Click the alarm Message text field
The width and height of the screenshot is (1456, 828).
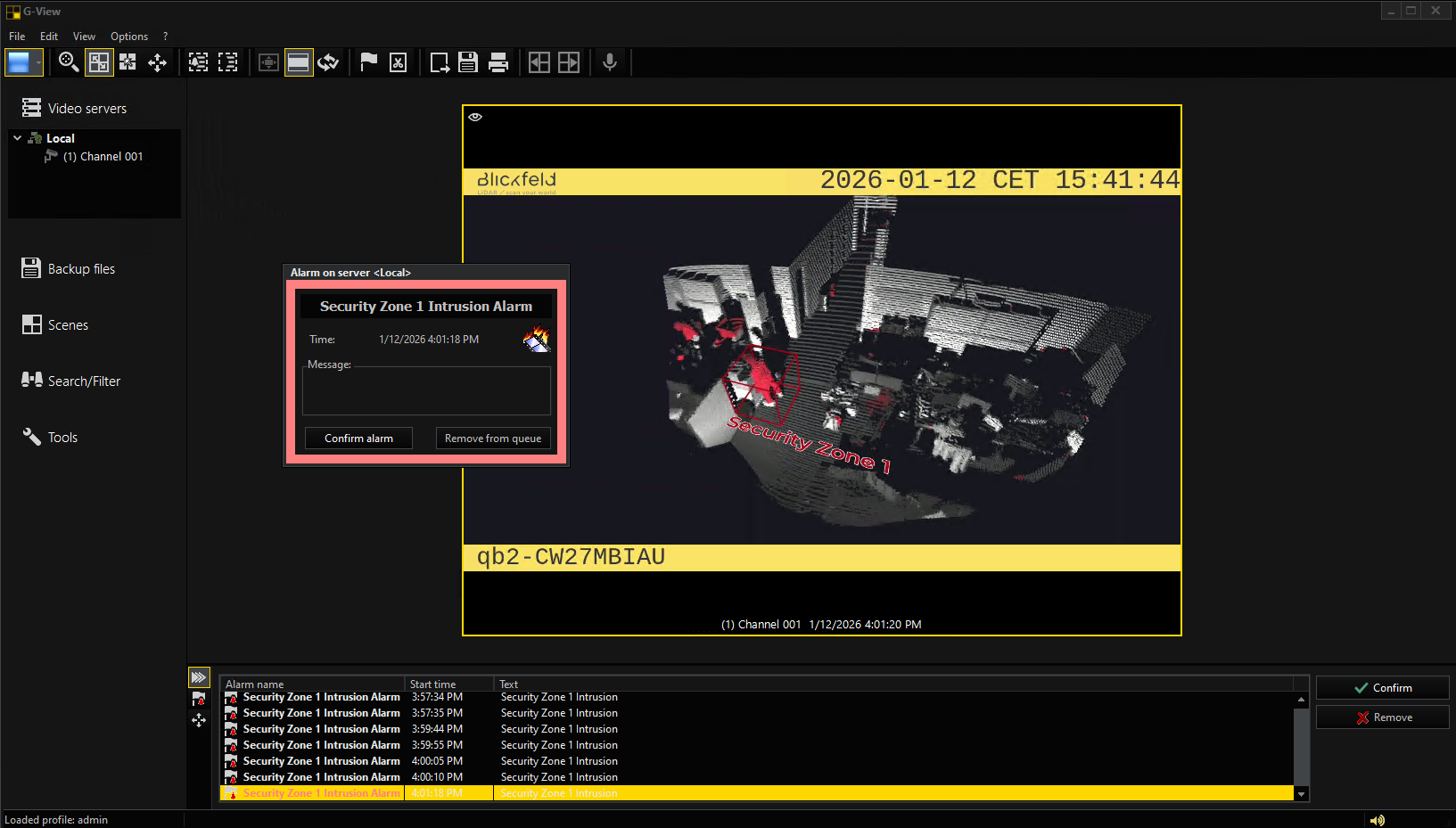[426, 391]
